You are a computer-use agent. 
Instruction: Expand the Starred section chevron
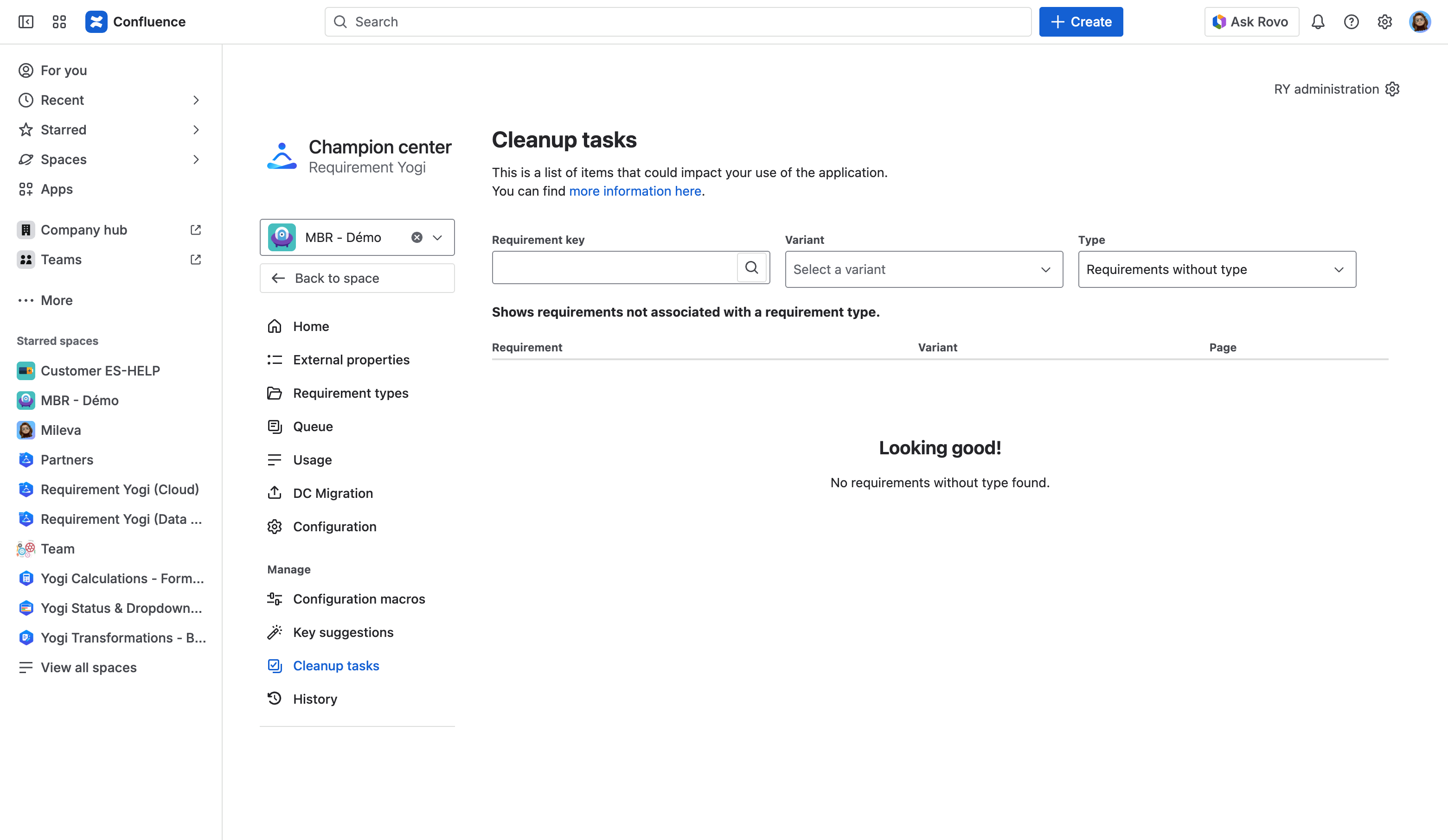point(196,130)
